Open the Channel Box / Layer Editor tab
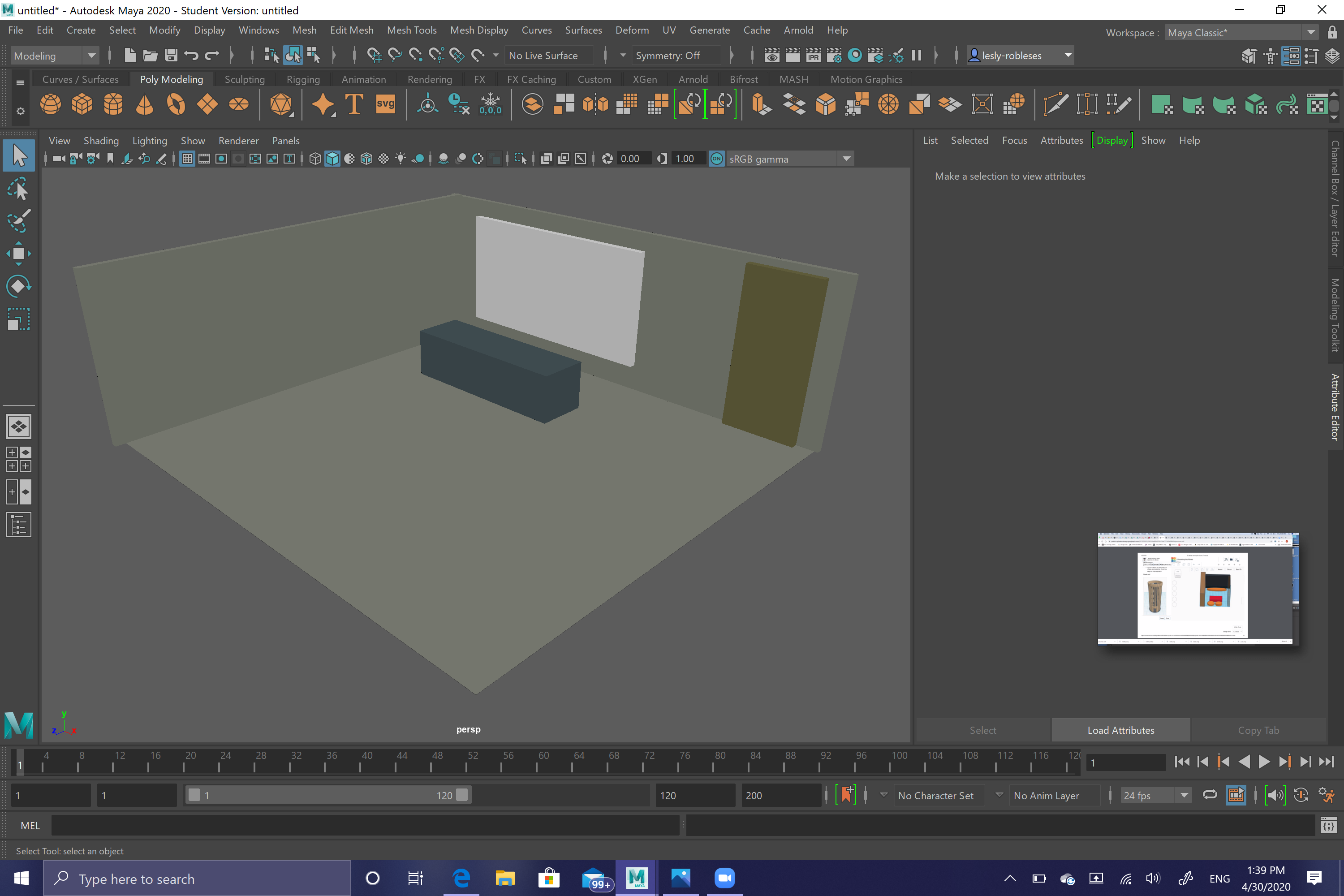Viewport: 1344px width, 896px height. (1335, 198)
